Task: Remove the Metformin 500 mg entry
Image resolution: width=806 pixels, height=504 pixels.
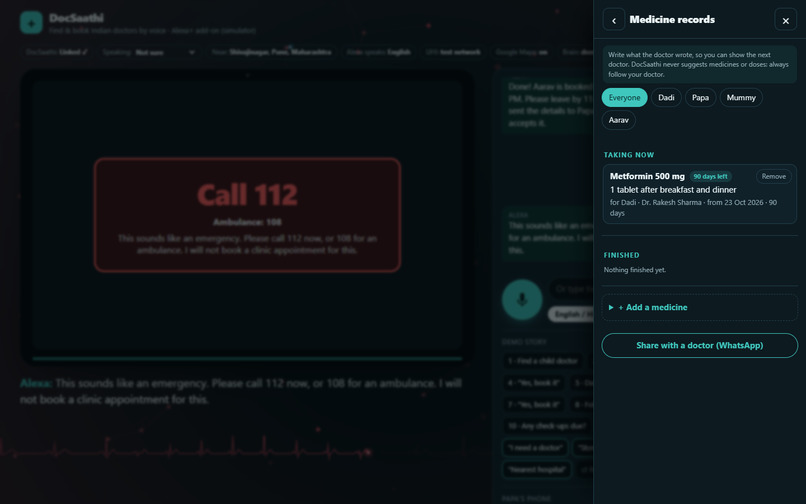Action: tap(774, 176)
